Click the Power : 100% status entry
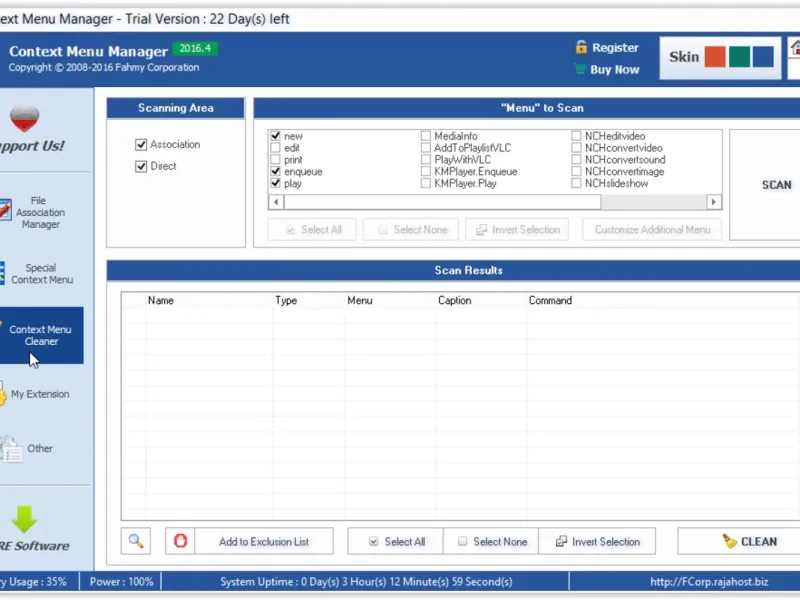 121,582
